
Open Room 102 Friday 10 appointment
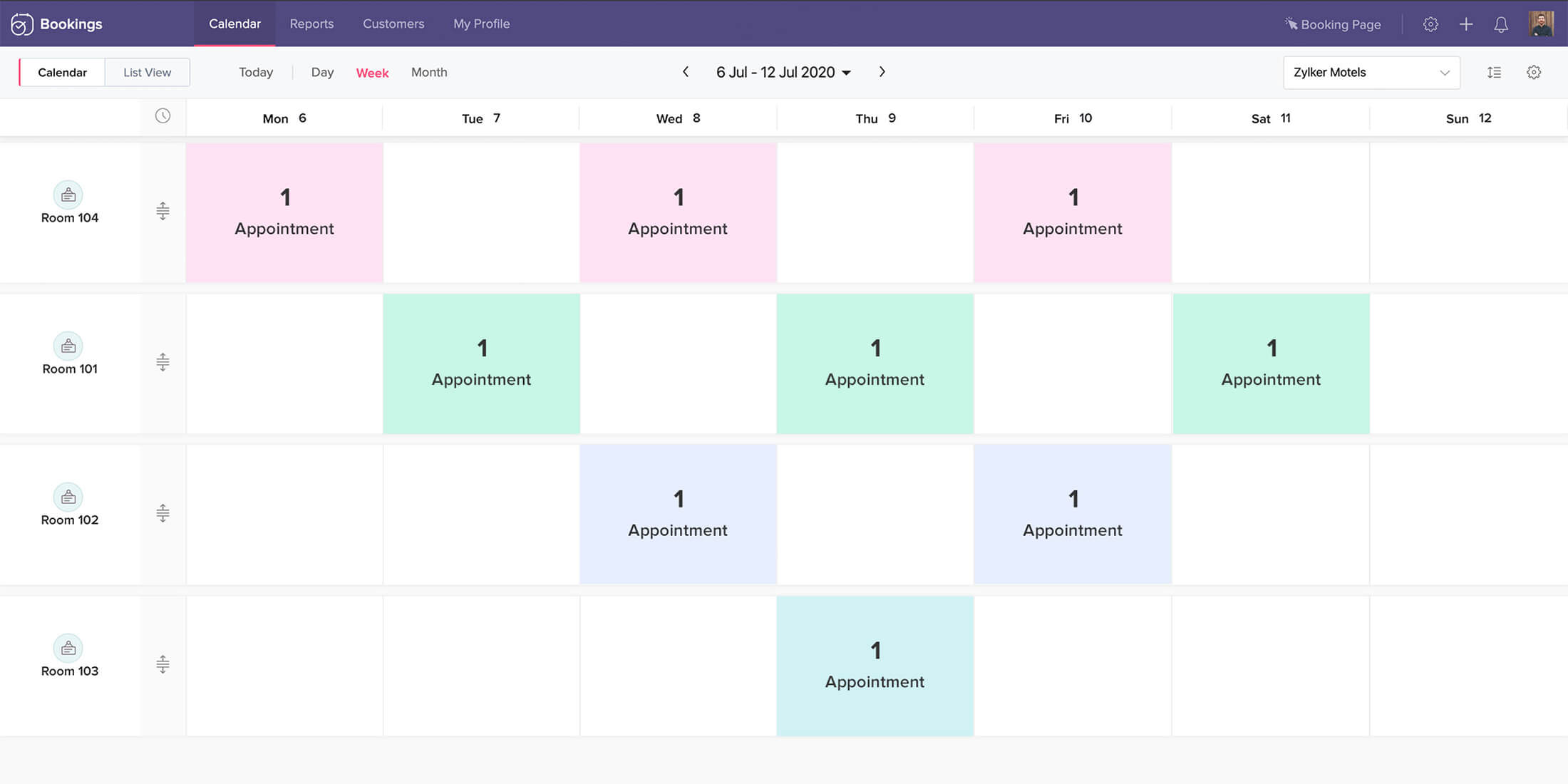coord(1073,515)
